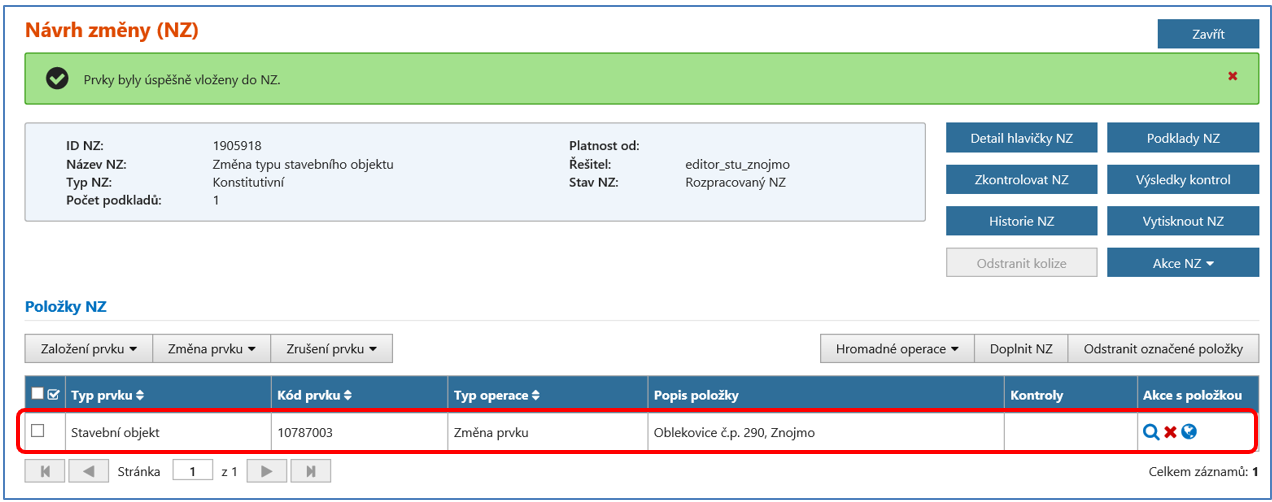This screenshot has width=1272, height=502.
Task: Open the Založení prvku dropdown
Action: click(89, 349)
